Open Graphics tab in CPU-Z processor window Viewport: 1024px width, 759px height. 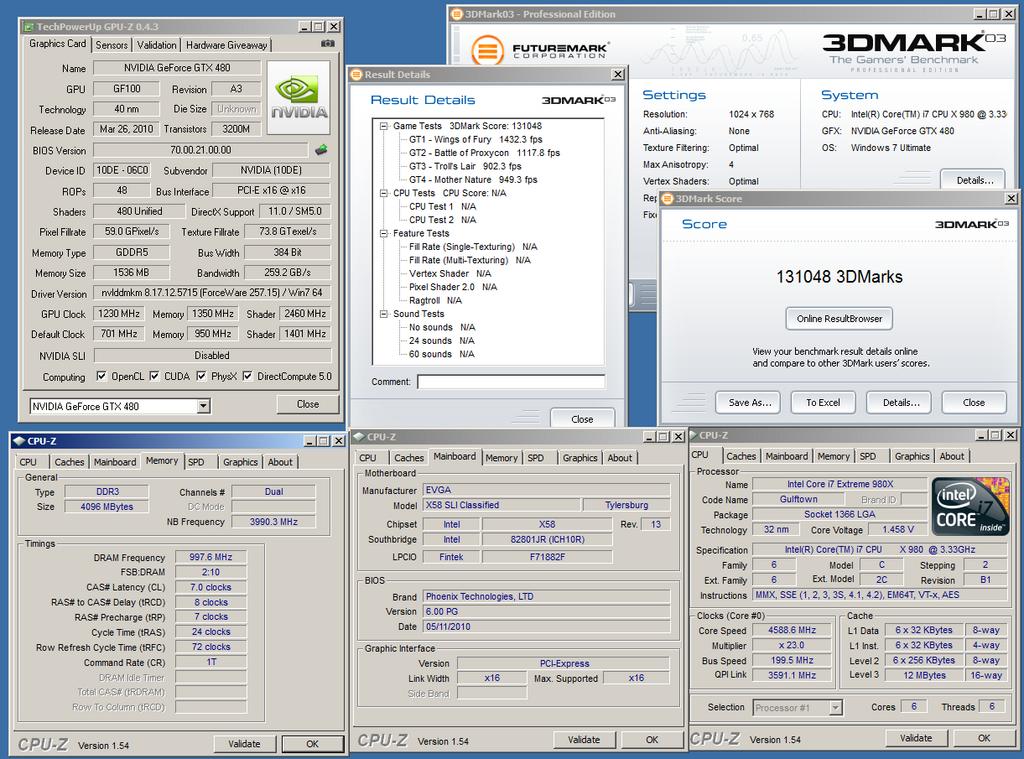point(912,457)
